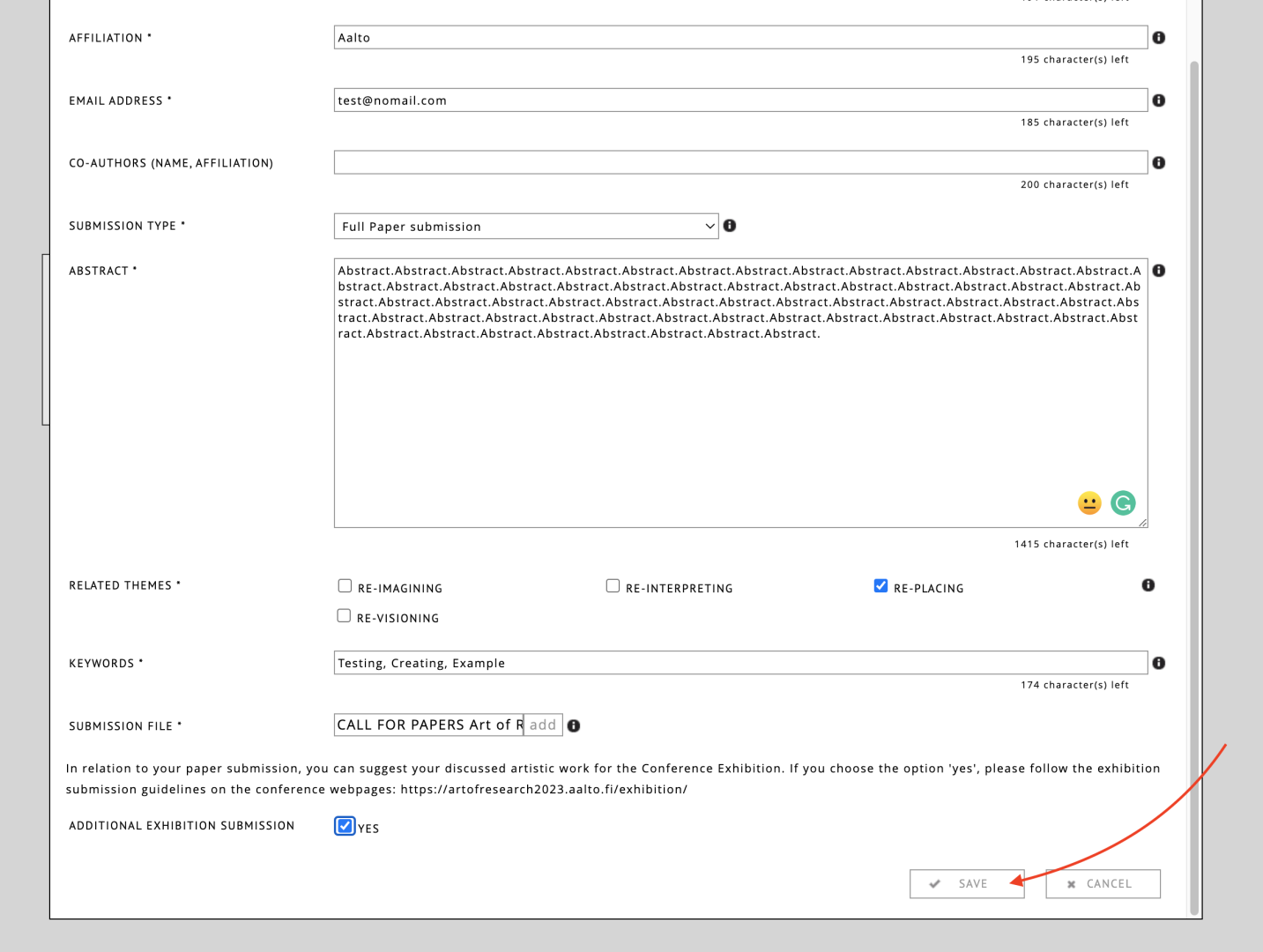The width and height of the screenshot is (1263, 952).
Task: Cancel the submission form
Action: pos(1103,884)
